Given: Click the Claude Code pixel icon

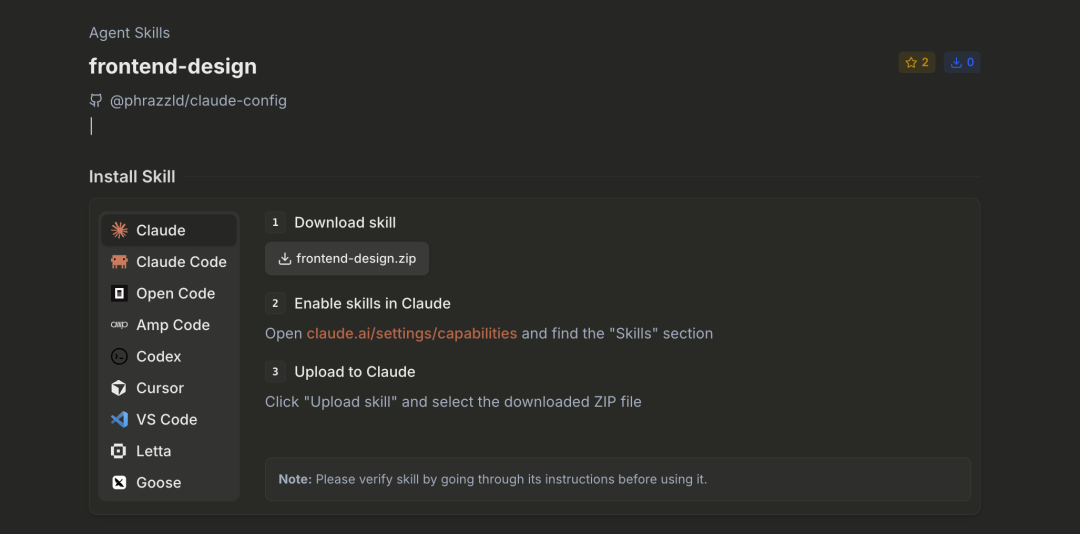Looking at the screenshot, I should 119,262.
